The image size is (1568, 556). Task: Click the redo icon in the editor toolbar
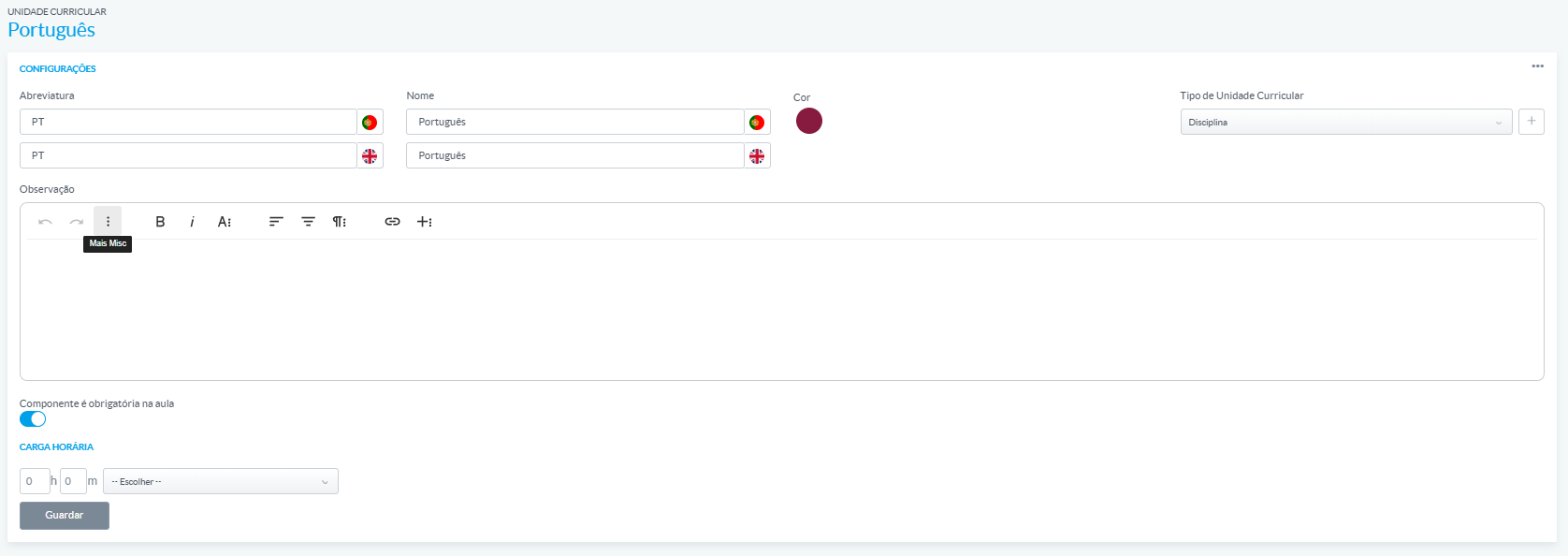pos(77,222)
